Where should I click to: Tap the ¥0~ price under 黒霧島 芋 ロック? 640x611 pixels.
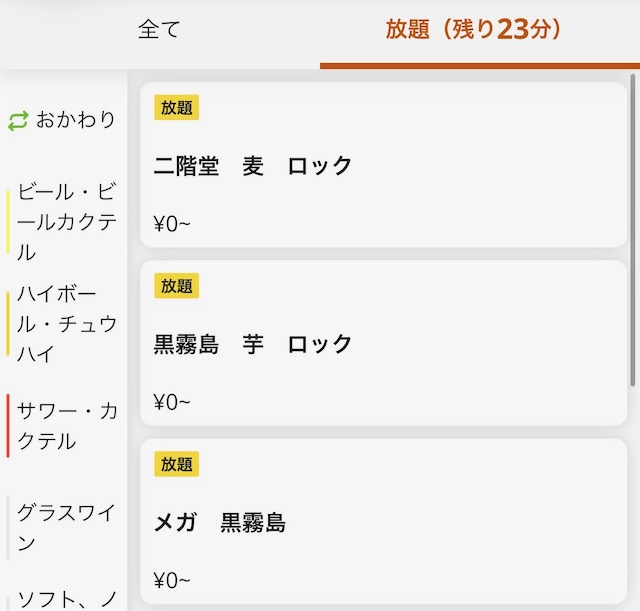[172, 402]
